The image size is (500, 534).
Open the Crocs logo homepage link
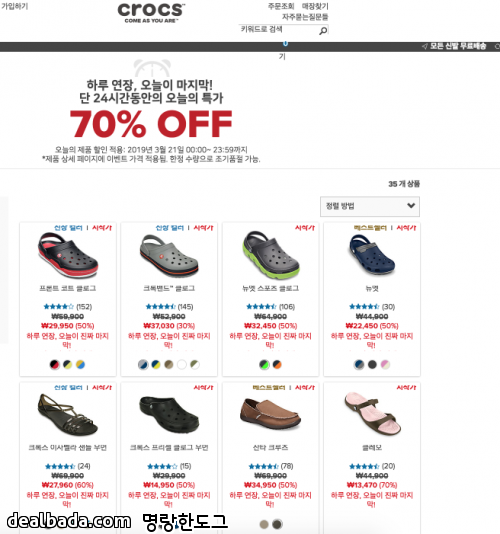(151, 13)
